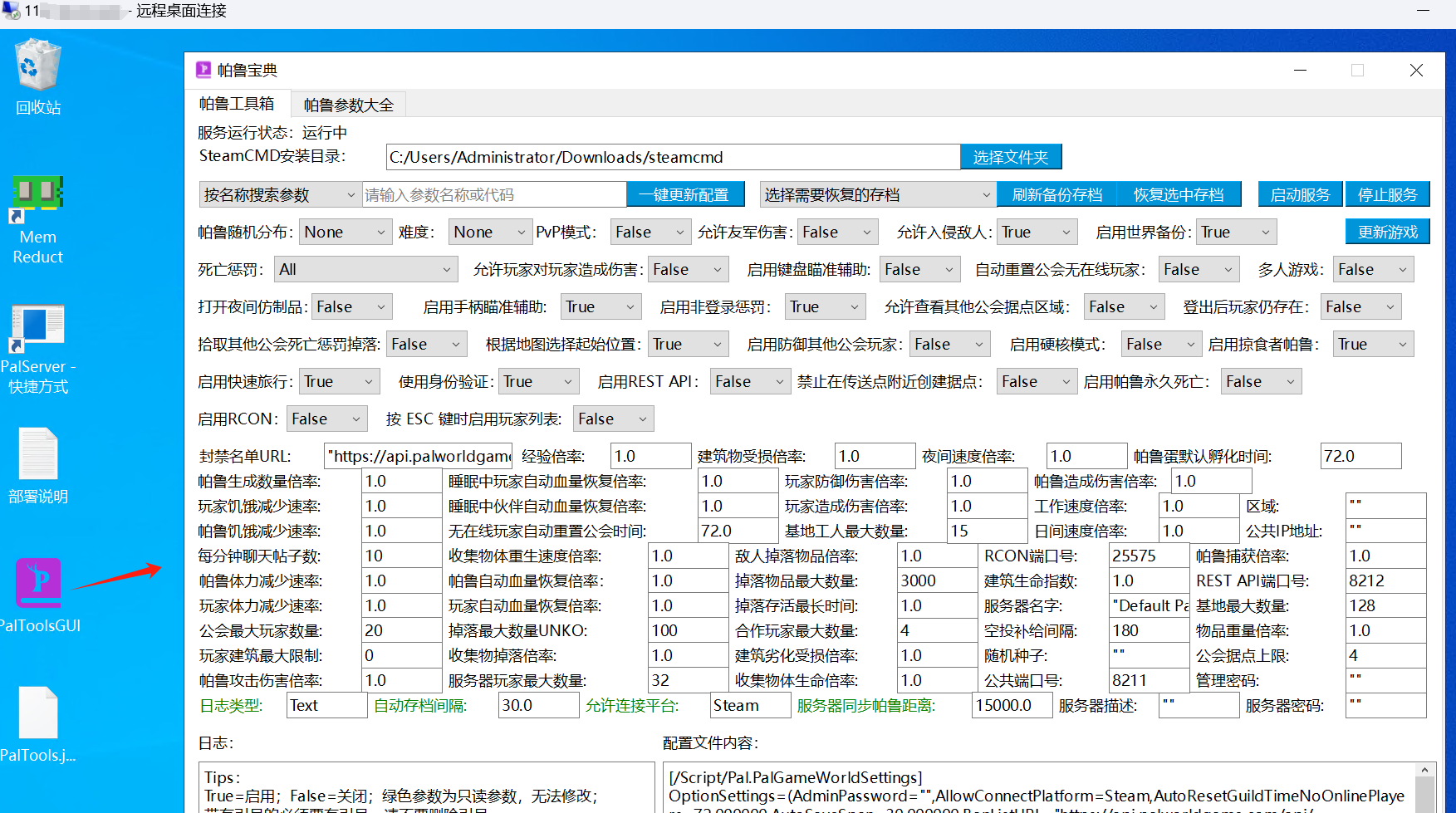Click the REST API端口号 field
This screenshot has height=813, width=1456.
(x=1385, y=580)
